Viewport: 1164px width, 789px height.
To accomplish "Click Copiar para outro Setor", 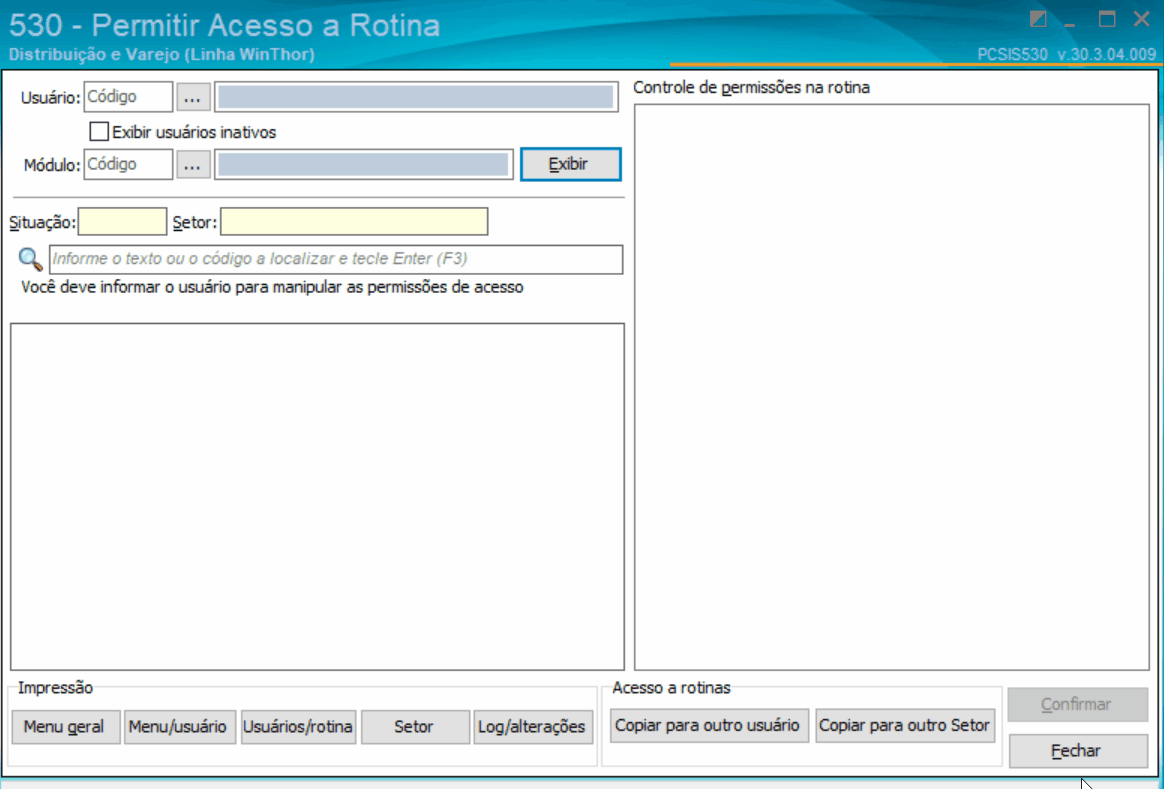I will click(905, 725).
